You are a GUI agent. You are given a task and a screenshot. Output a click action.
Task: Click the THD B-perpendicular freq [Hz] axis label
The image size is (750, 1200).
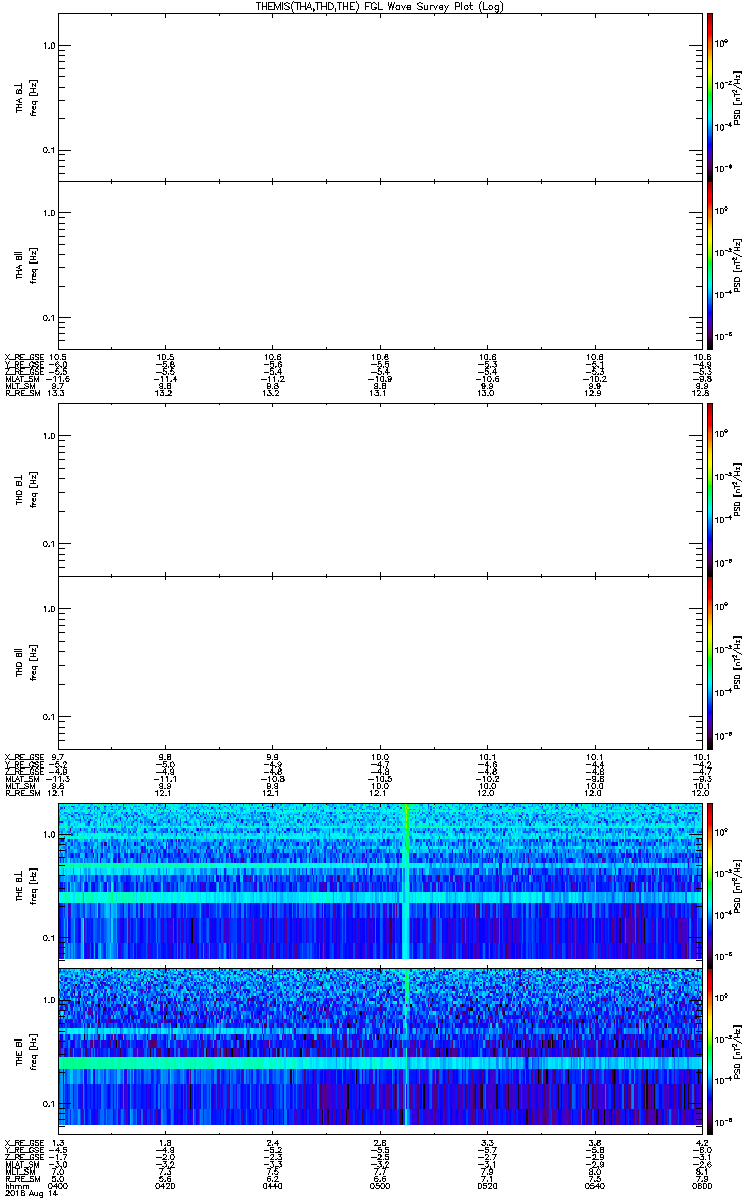coord(33,490)
